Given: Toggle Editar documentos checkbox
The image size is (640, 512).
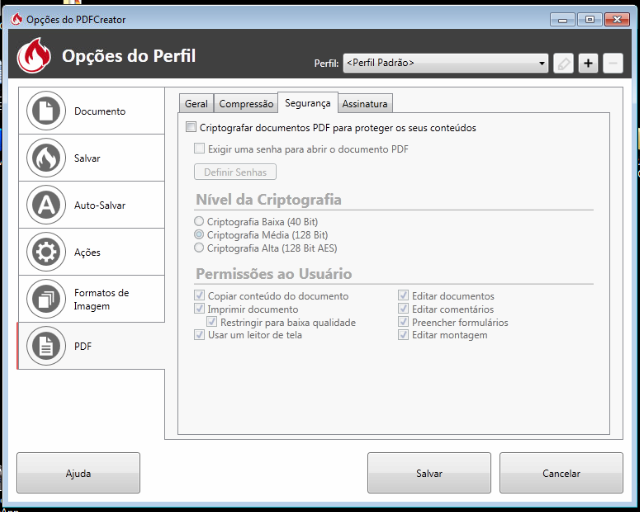Looking at the screenshot, I should tap(403, 295).
